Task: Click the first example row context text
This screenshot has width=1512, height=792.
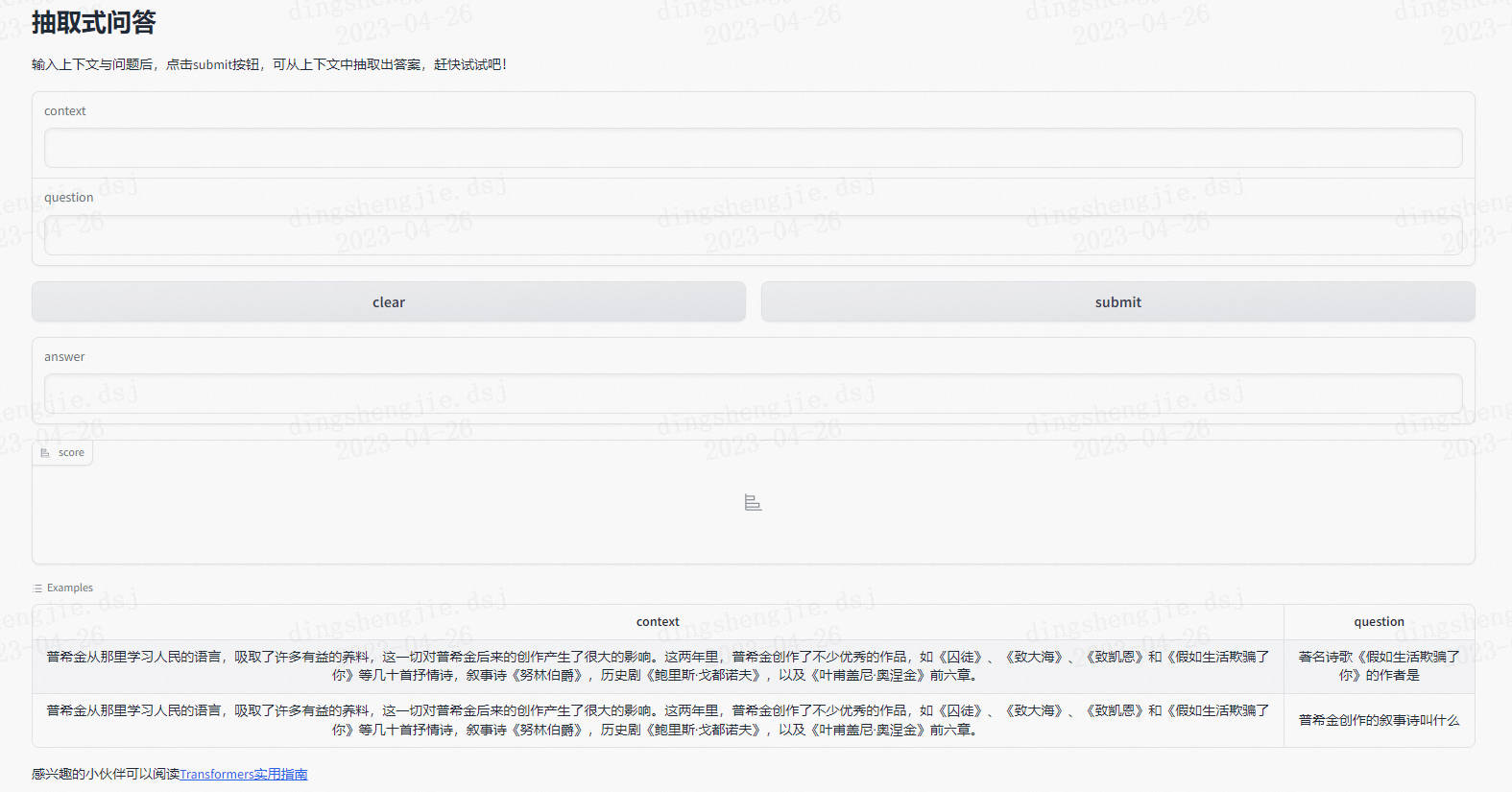Action: 658,666
